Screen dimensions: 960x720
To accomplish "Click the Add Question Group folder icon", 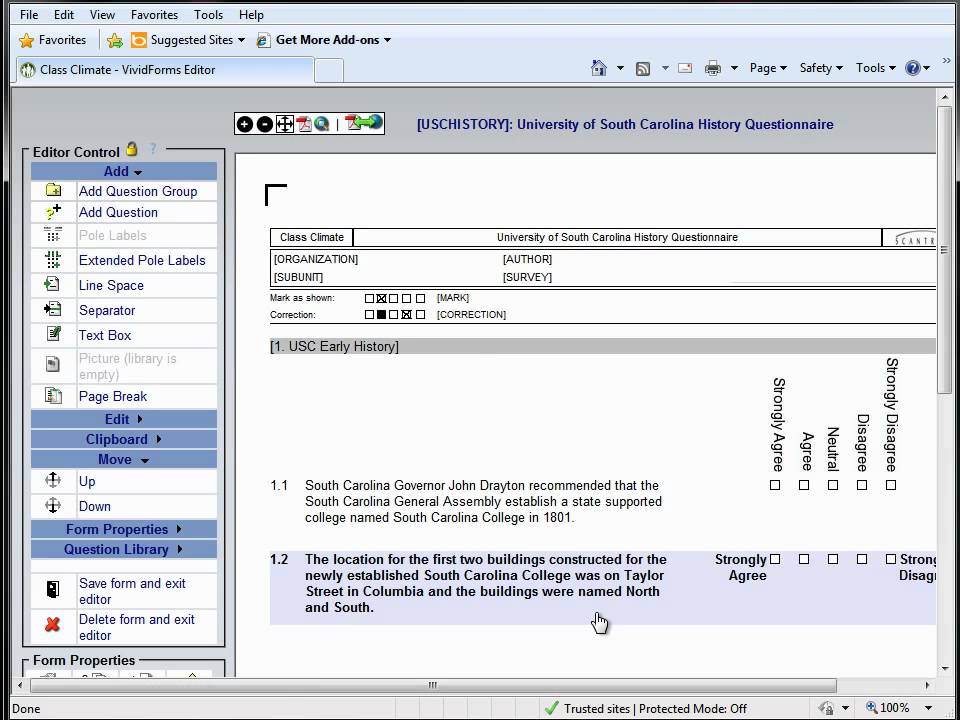I will point(53,190).
